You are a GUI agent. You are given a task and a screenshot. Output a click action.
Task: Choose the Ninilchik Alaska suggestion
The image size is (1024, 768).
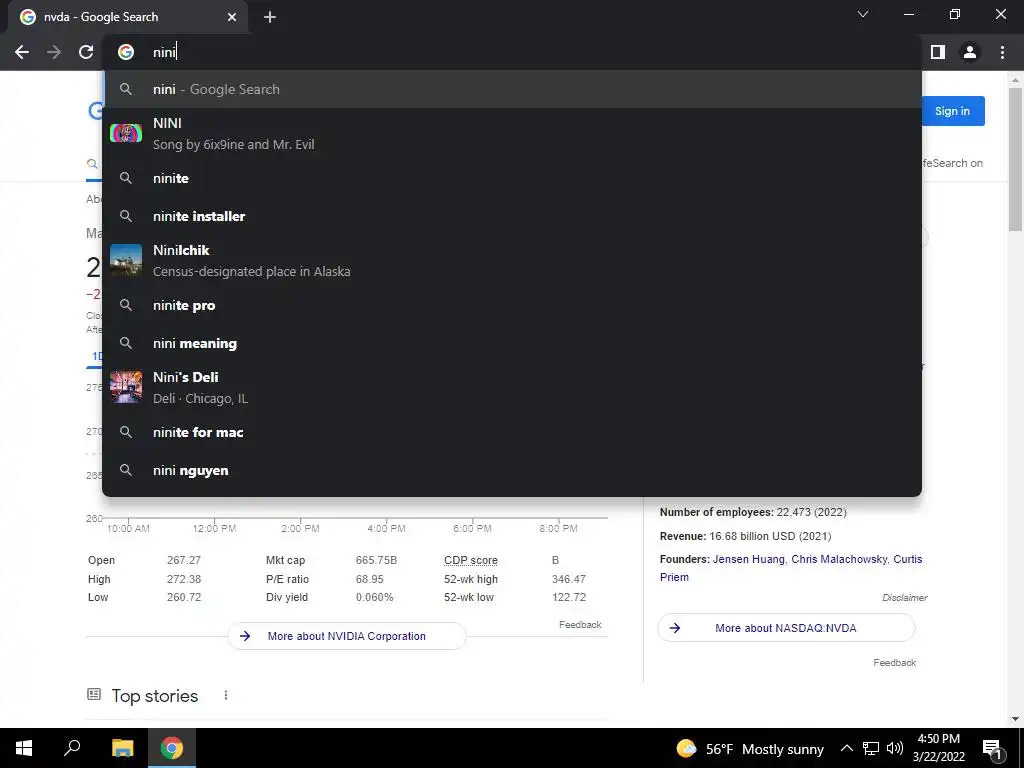(512, 261)
